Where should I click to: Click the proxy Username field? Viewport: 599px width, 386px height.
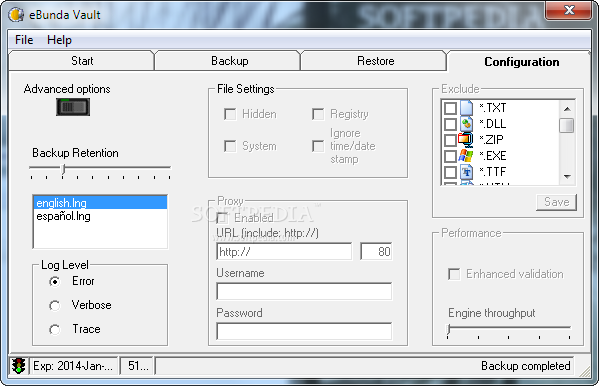(x=304, y=291)
